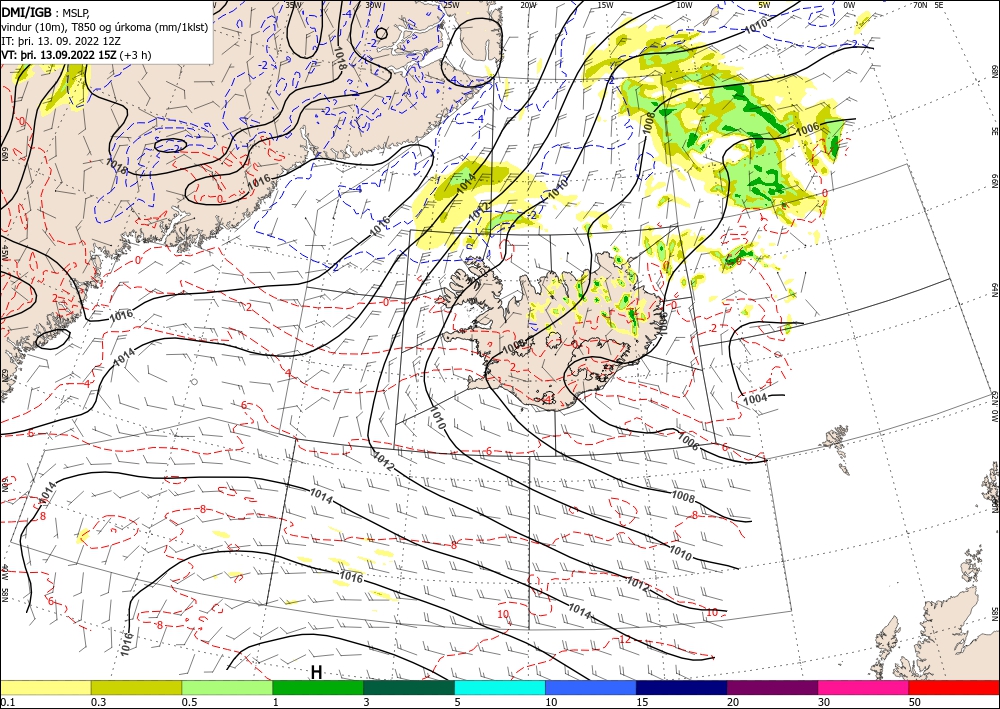Pick the blue 10–15 legend swatch

pos(591,687)
